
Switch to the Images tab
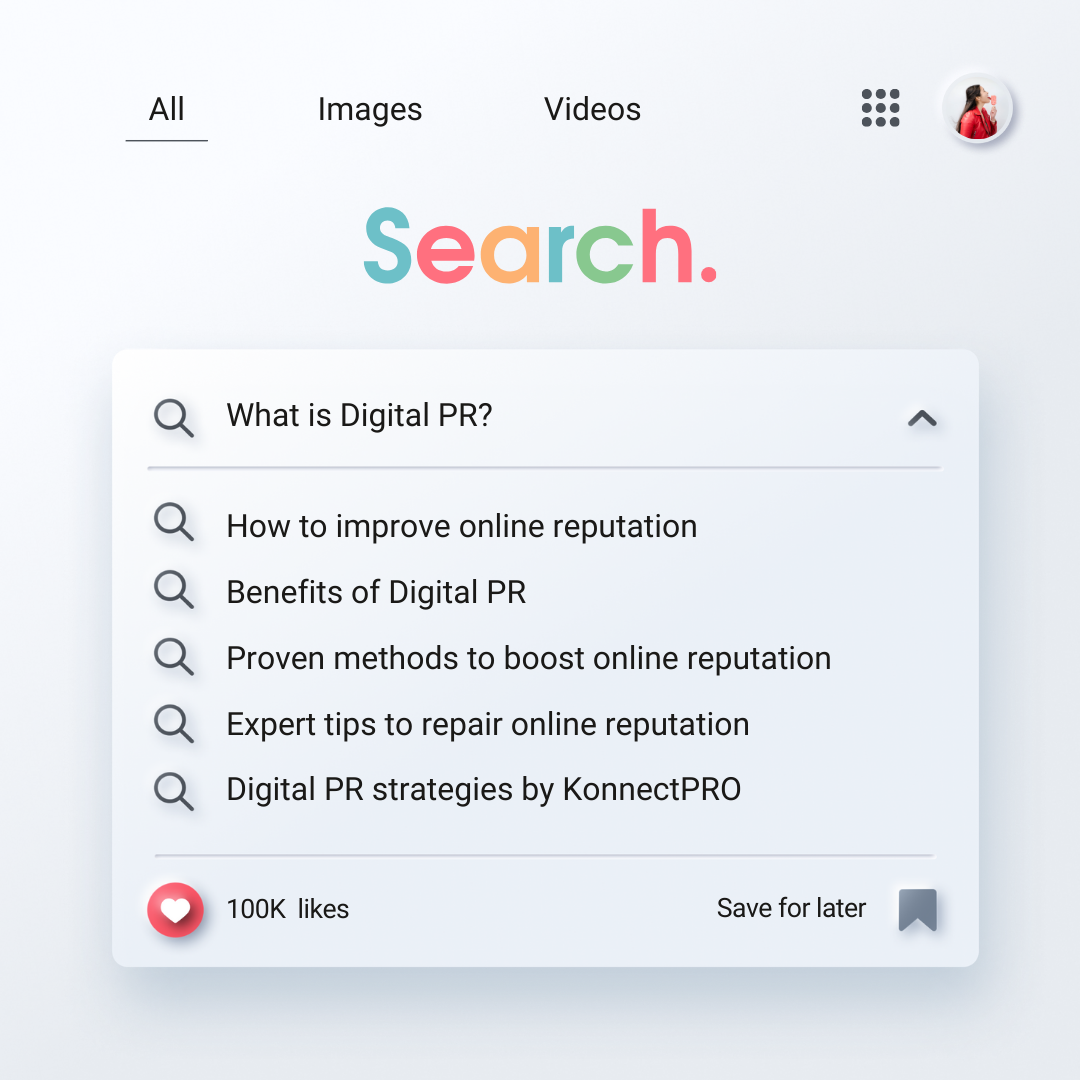coord(370,109)
